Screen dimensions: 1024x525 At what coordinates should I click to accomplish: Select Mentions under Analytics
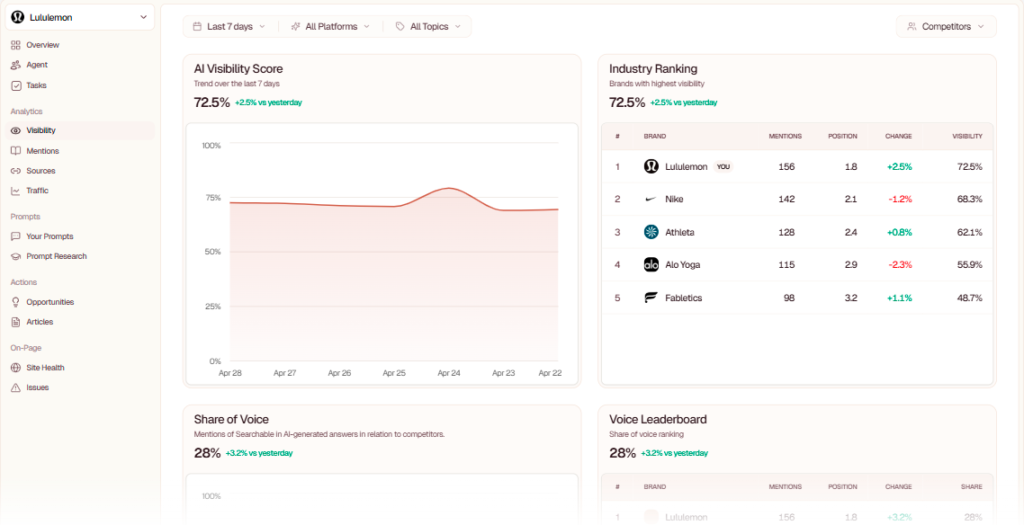tap(42, 151)
